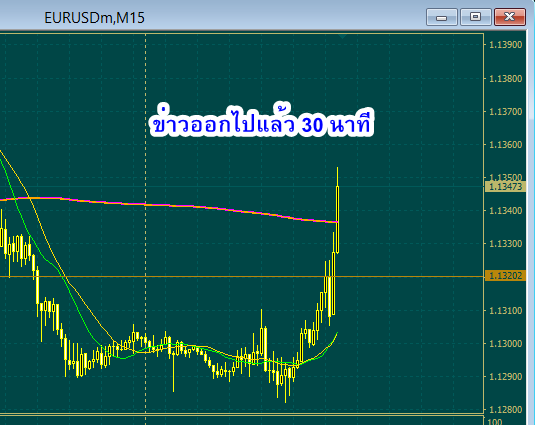
Task: Click the 1.13700 price scale label
Action: (506, 112)
